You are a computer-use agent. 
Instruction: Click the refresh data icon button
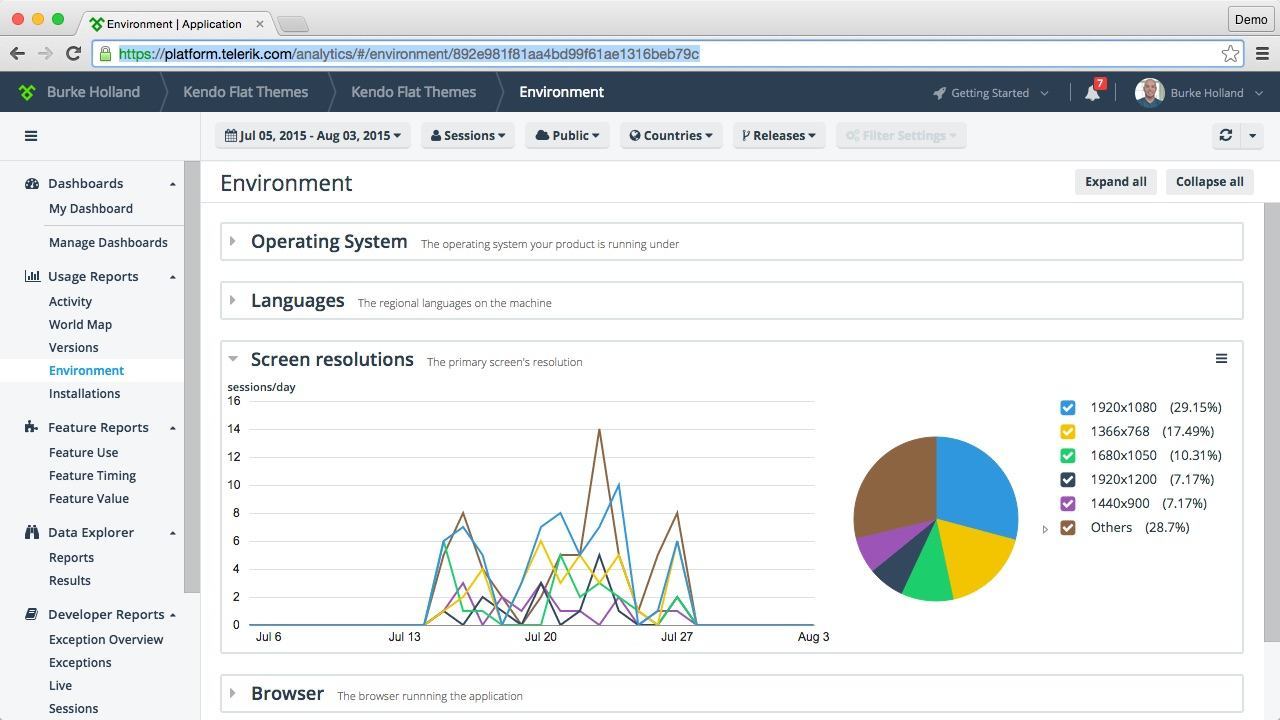coord(1225,136)
